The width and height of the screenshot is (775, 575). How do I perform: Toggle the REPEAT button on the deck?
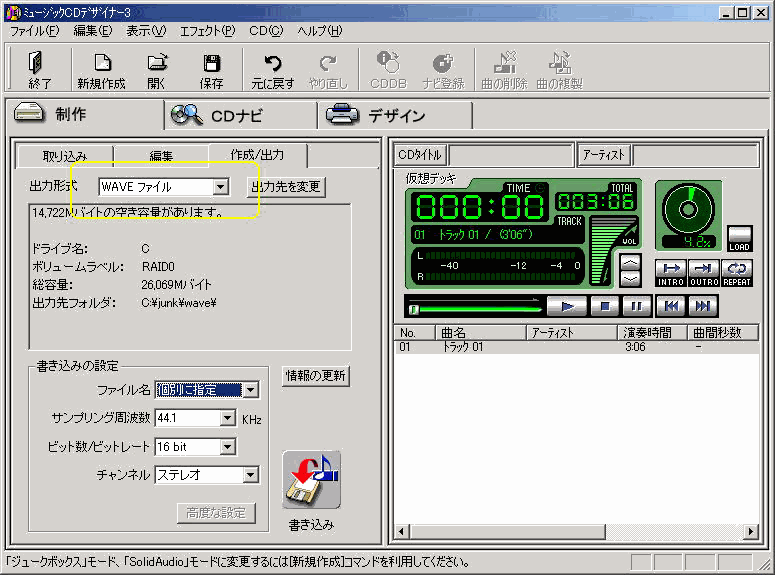pyautogui.click(x=736, y=272)
